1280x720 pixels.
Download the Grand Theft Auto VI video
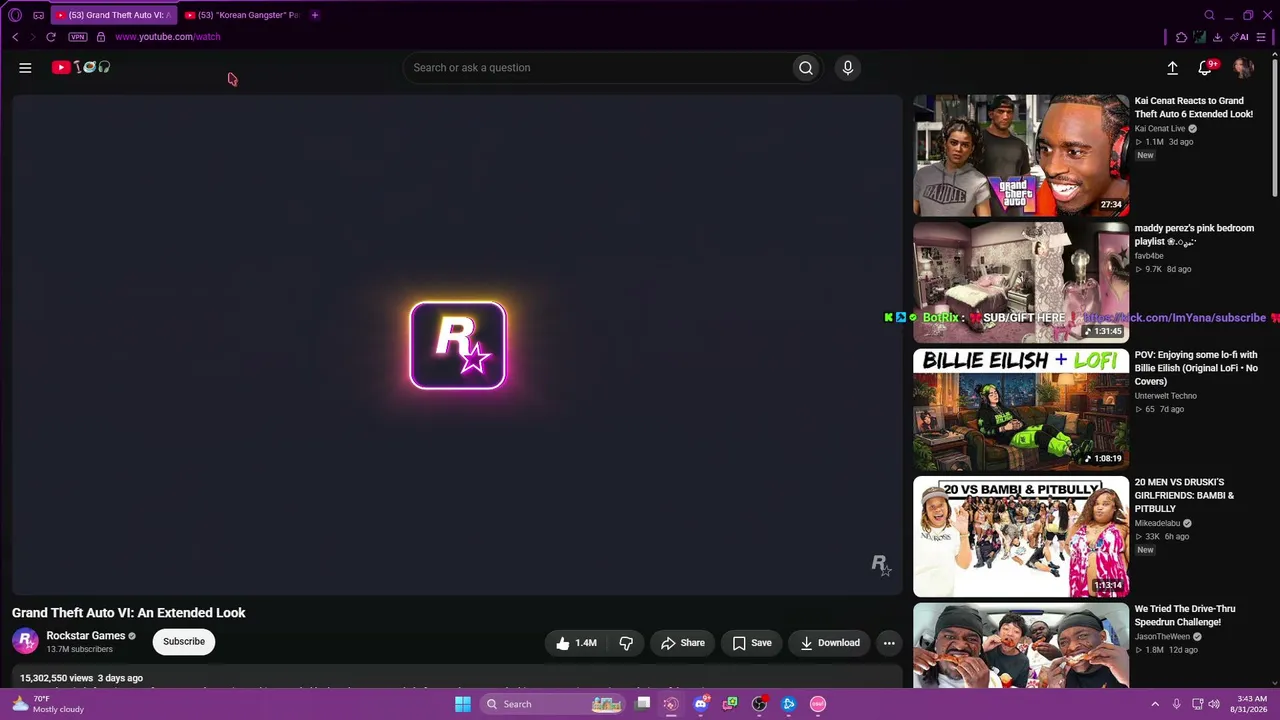tap(829, 643)
